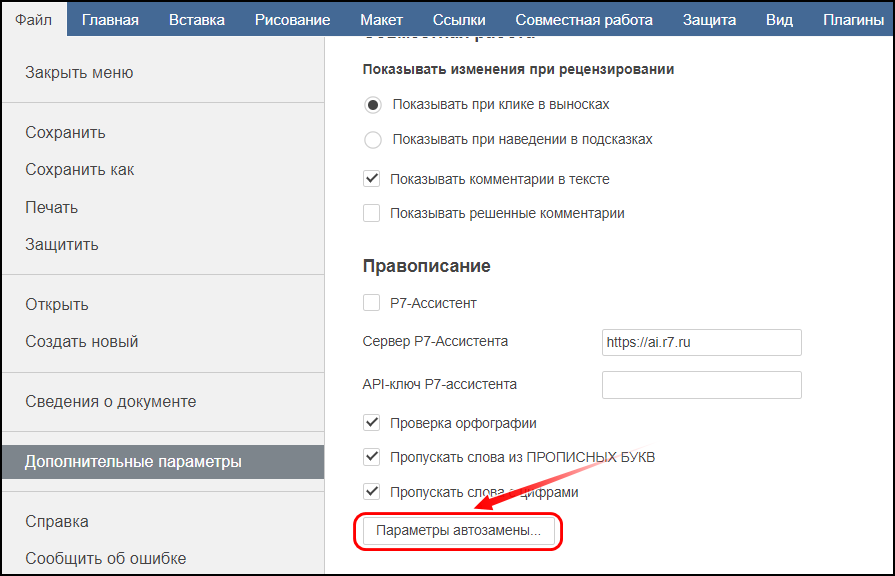Toggle Проверка орфографии checkbox
The width and height of the screenshot is (895, 576).
pos(372,422)
